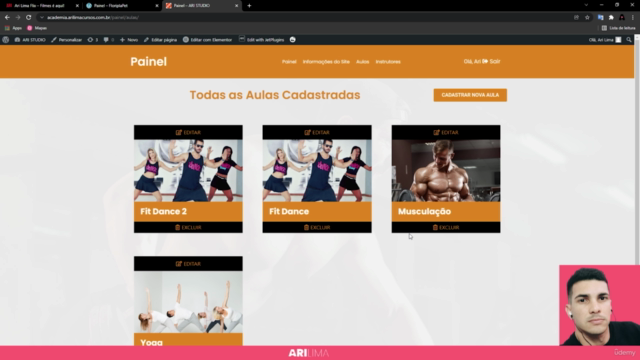Screen dimensions: 640x360
Task: Open the Google Translate extension icon
Action: [600, 18]
